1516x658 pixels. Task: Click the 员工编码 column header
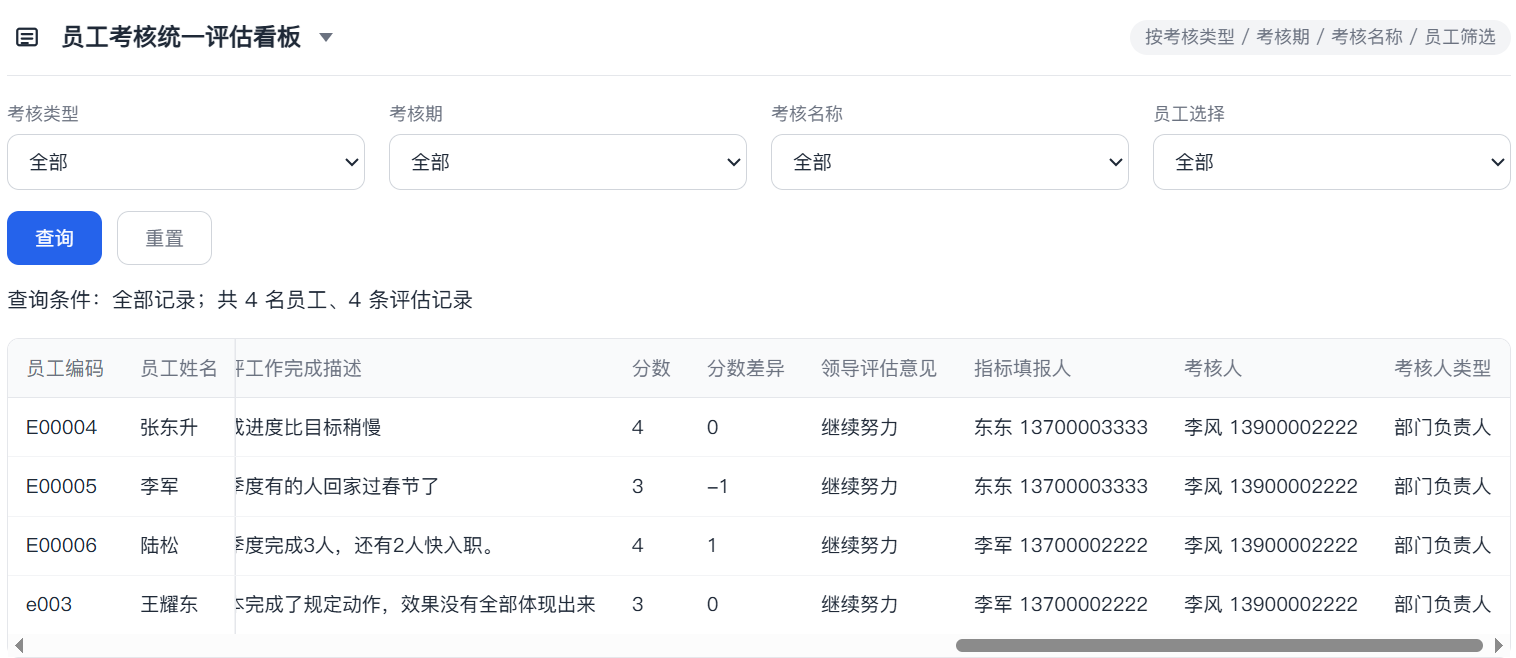point(65,369)
